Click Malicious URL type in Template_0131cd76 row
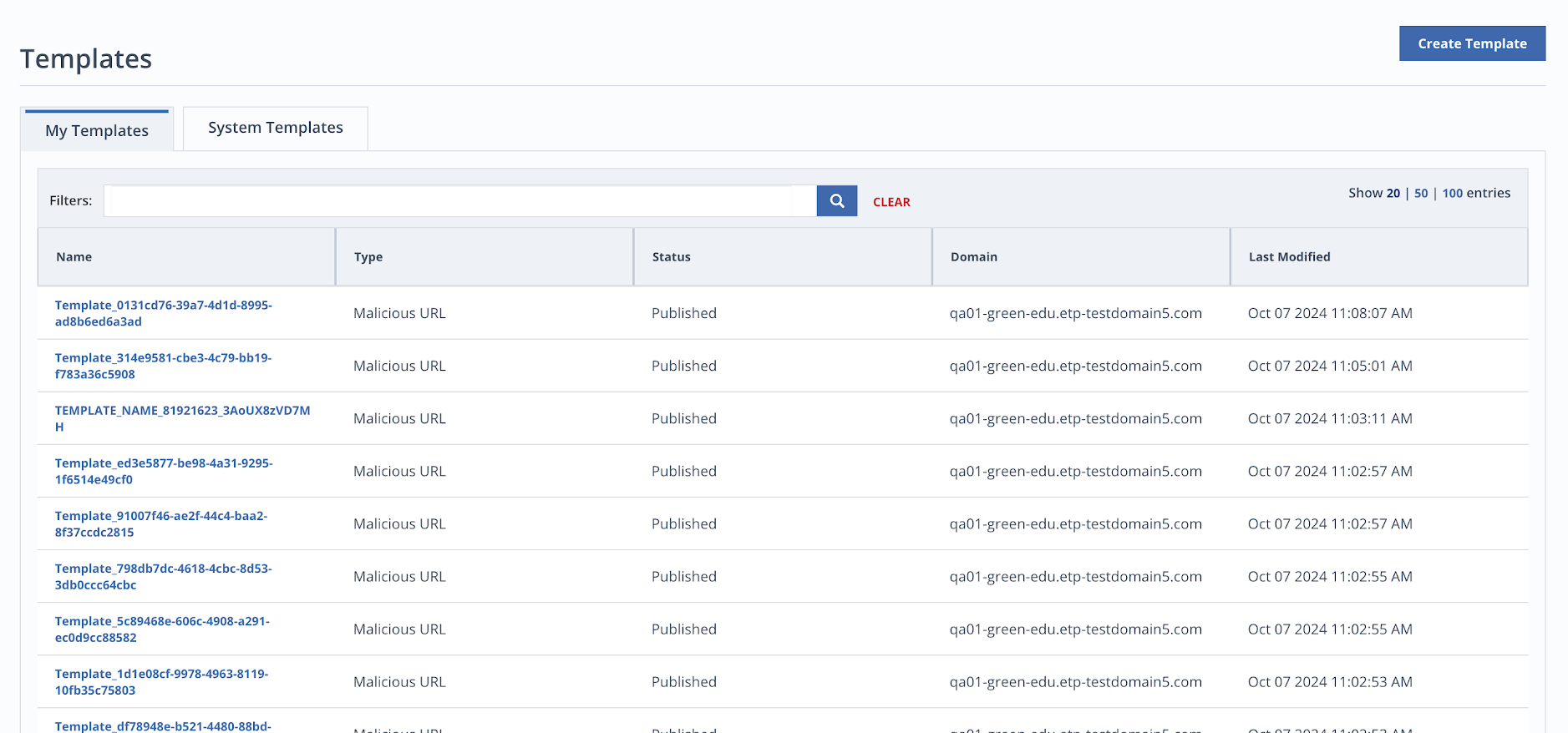 point(399,313)
